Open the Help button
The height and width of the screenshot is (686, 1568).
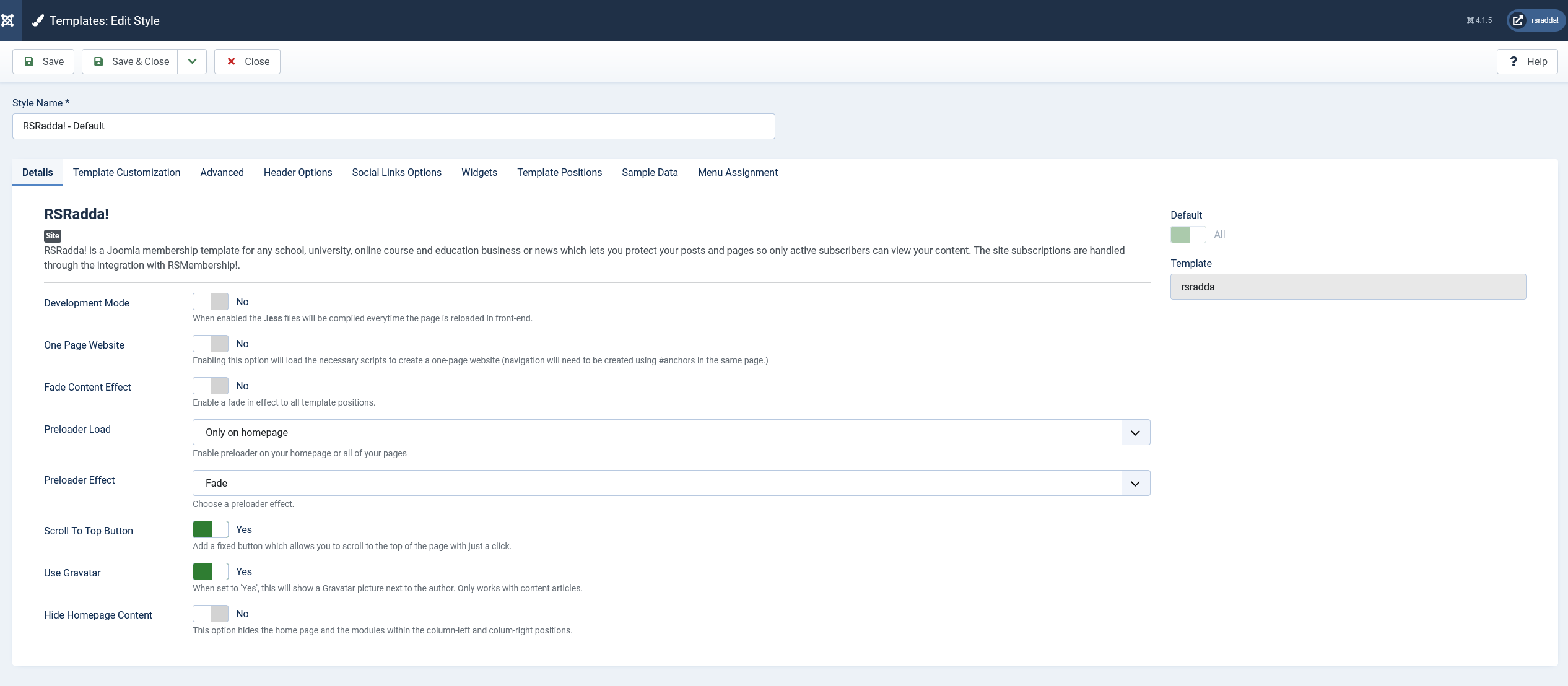[1527, 61]
